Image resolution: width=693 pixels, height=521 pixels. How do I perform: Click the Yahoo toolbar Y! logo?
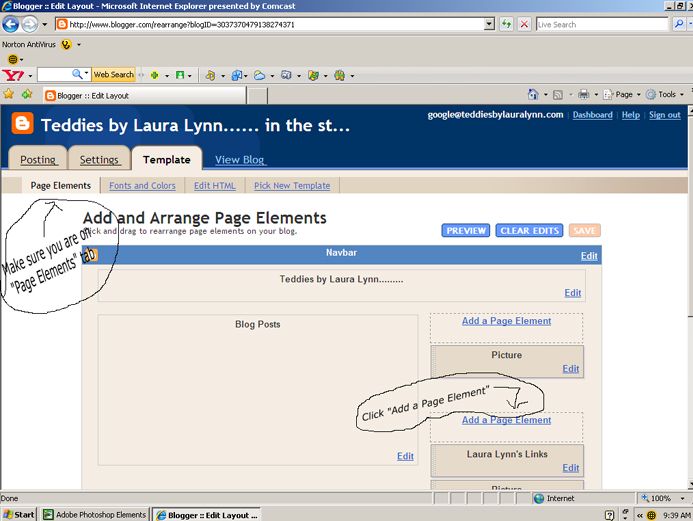(x=13, y=75)
